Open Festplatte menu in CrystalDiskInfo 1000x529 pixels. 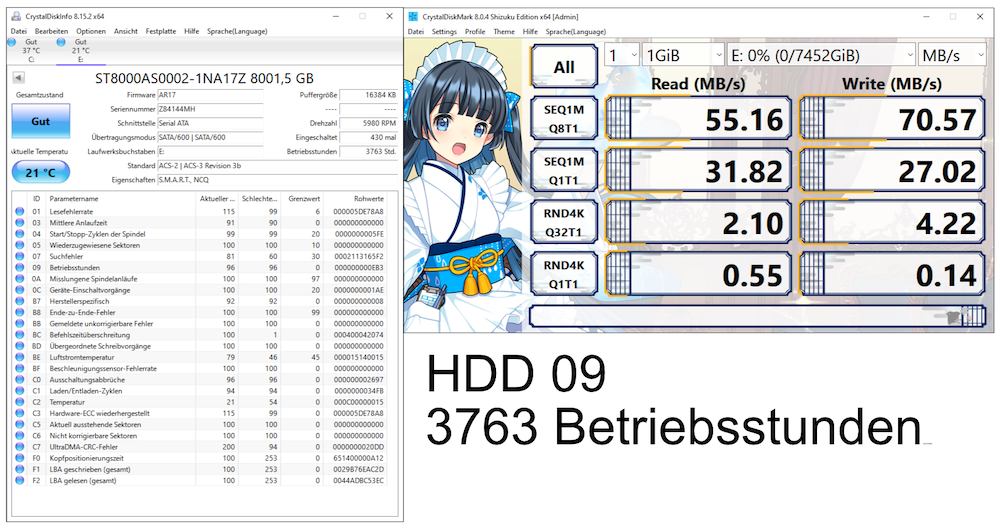(161, 31)
